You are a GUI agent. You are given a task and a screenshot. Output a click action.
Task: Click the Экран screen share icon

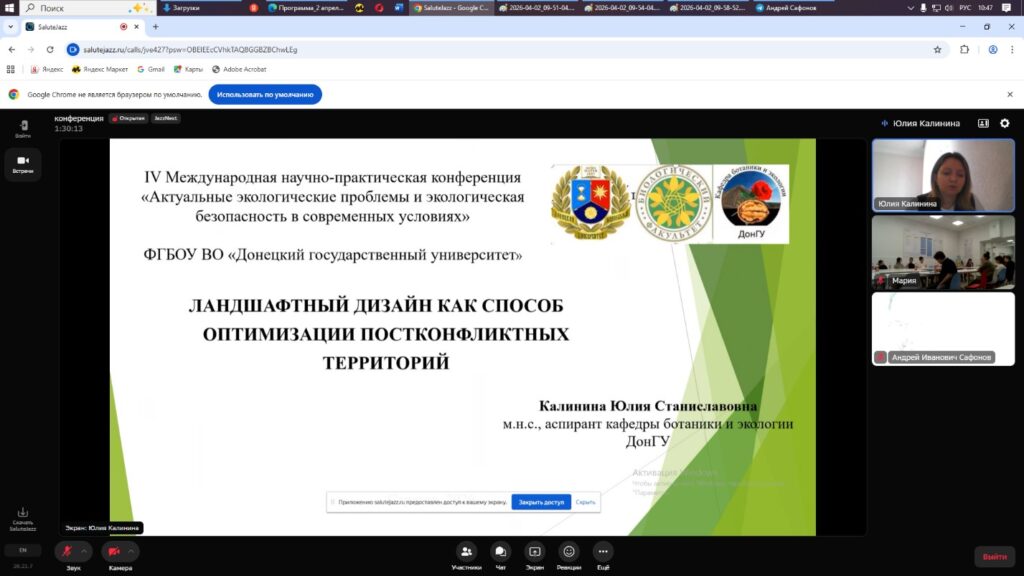[534, 551]
